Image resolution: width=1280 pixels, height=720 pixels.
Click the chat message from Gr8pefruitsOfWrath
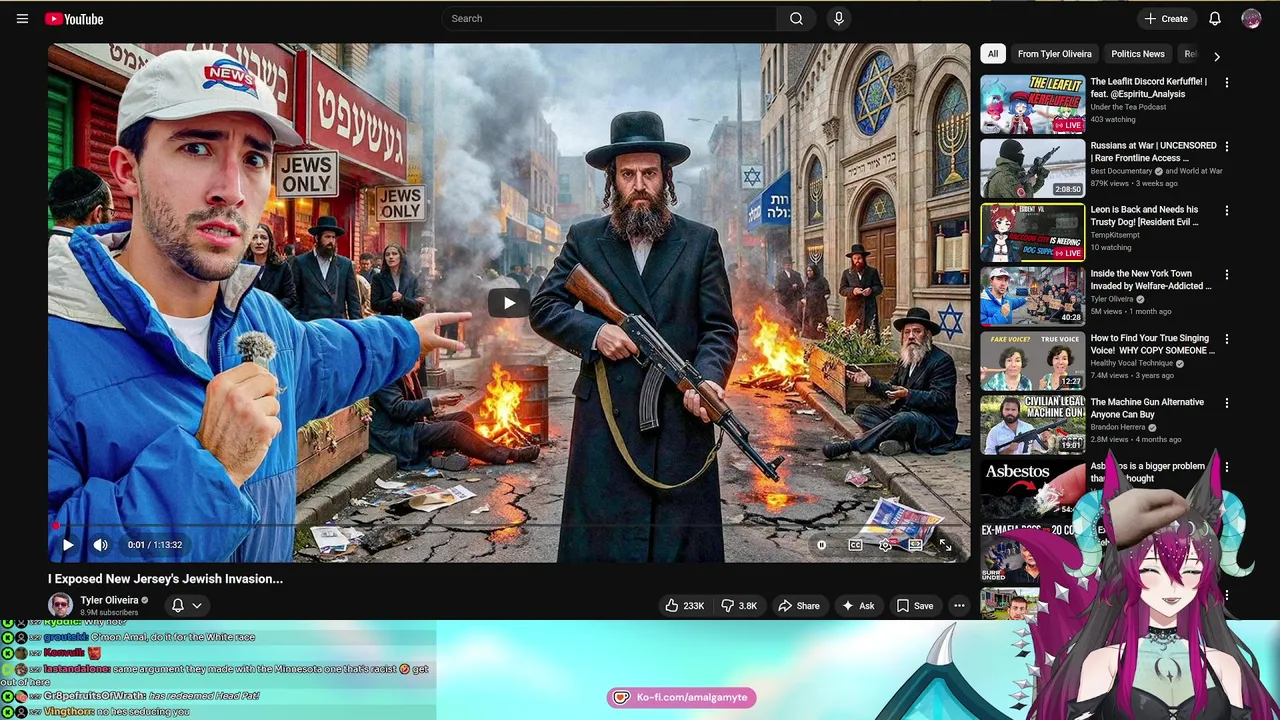[x=130, y=695]
